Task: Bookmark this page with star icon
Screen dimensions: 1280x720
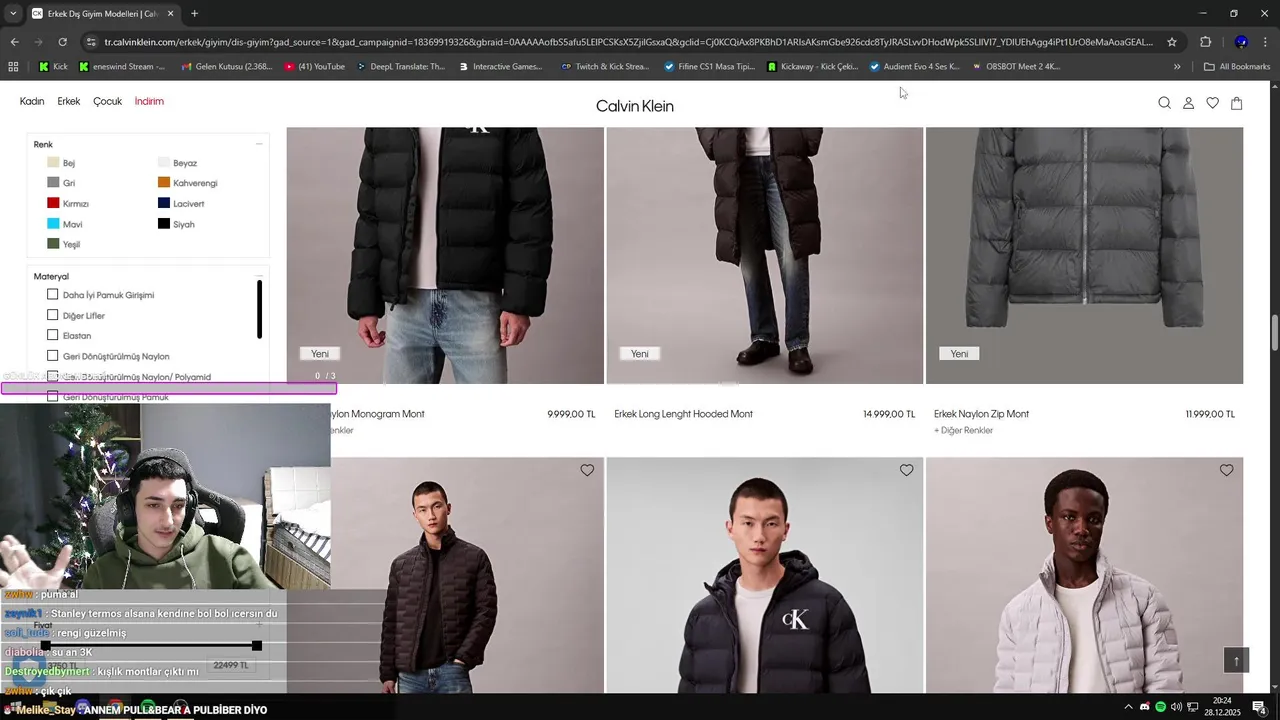Action: point(1172,42)
